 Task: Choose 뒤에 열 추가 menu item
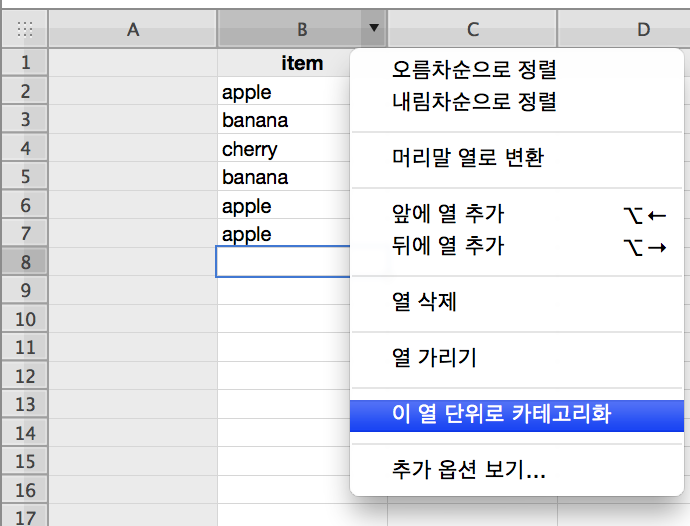(517, 246)
